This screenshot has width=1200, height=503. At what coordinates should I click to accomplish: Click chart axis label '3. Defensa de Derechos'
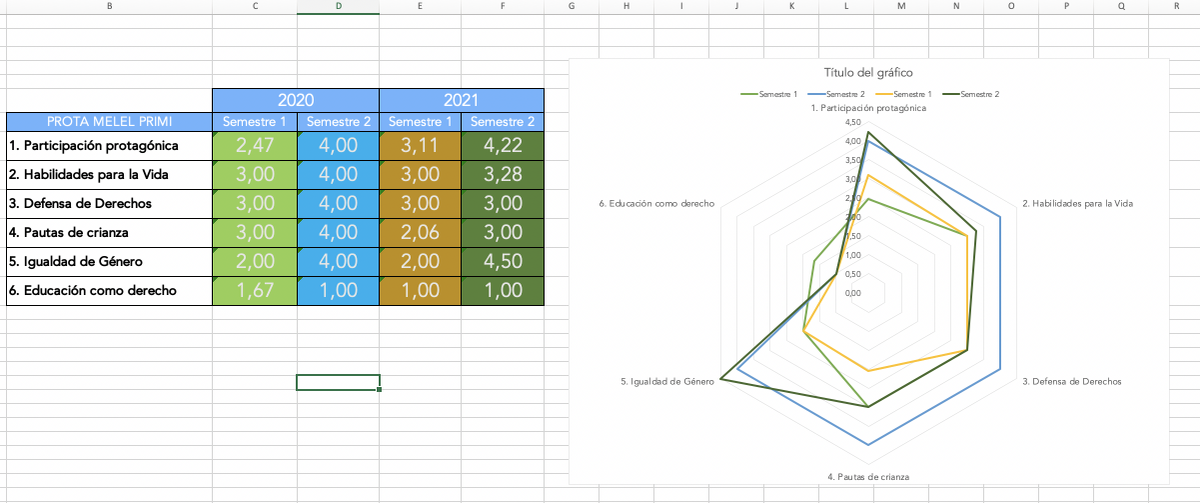pos(1072,381)
